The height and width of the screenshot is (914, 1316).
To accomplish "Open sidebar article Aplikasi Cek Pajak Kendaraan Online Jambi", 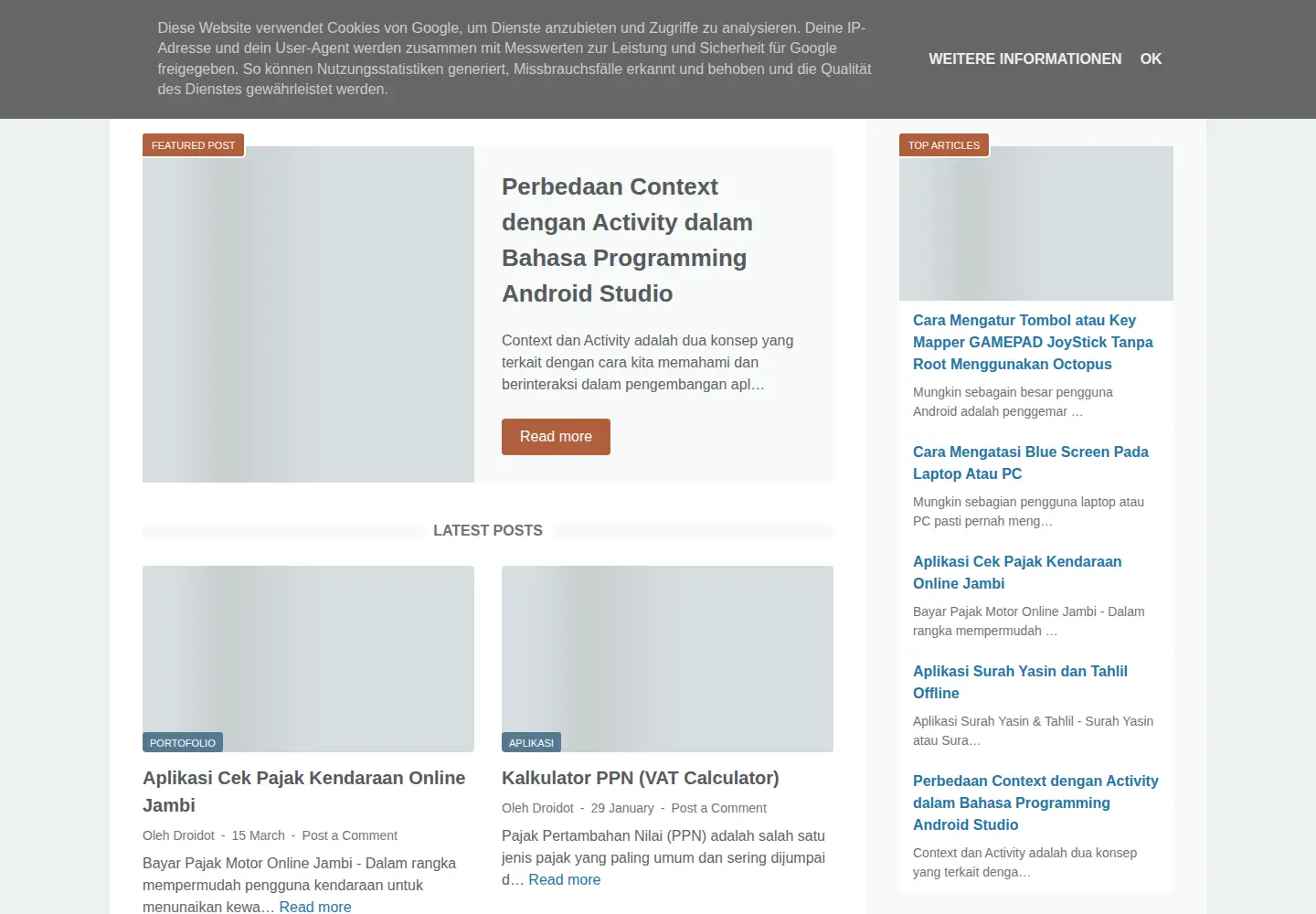I will point(1017,572).
